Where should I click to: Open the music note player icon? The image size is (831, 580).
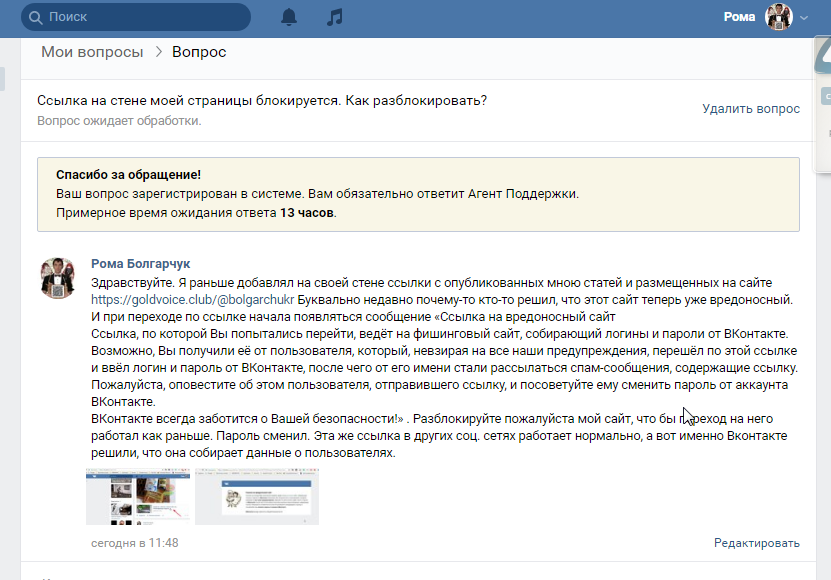(334, 17)
